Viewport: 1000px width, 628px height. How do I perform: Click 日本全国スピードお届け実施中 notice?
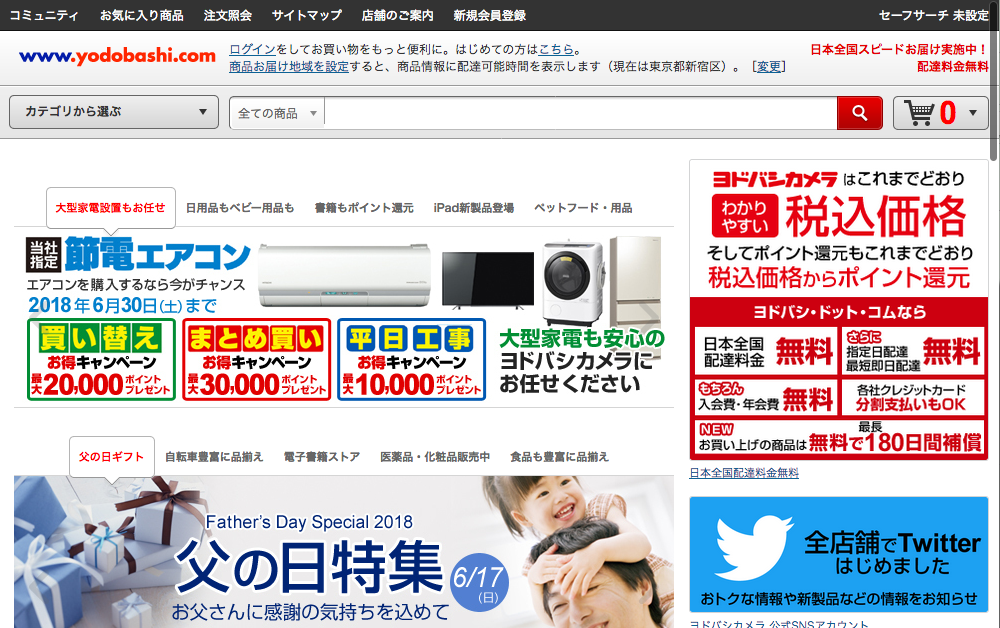899,50
